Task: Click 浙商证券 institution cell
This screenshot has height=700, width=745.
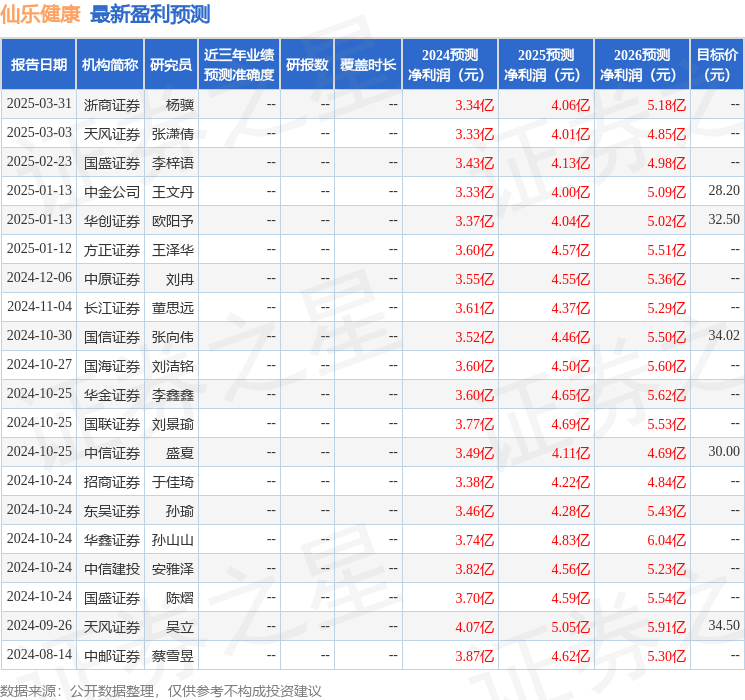Action: click(x=112, y=105)
